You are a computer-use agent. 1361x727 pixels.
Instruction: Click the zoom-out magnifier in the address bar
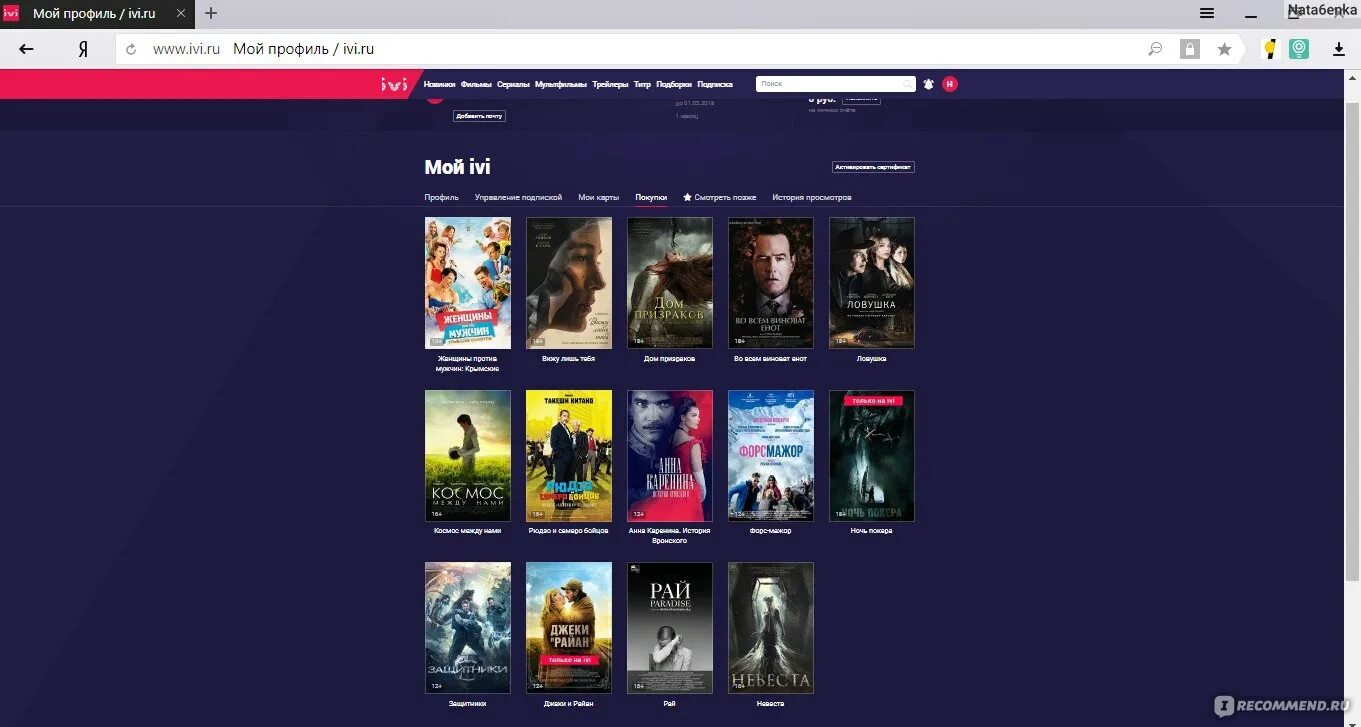click(1155, 48)
